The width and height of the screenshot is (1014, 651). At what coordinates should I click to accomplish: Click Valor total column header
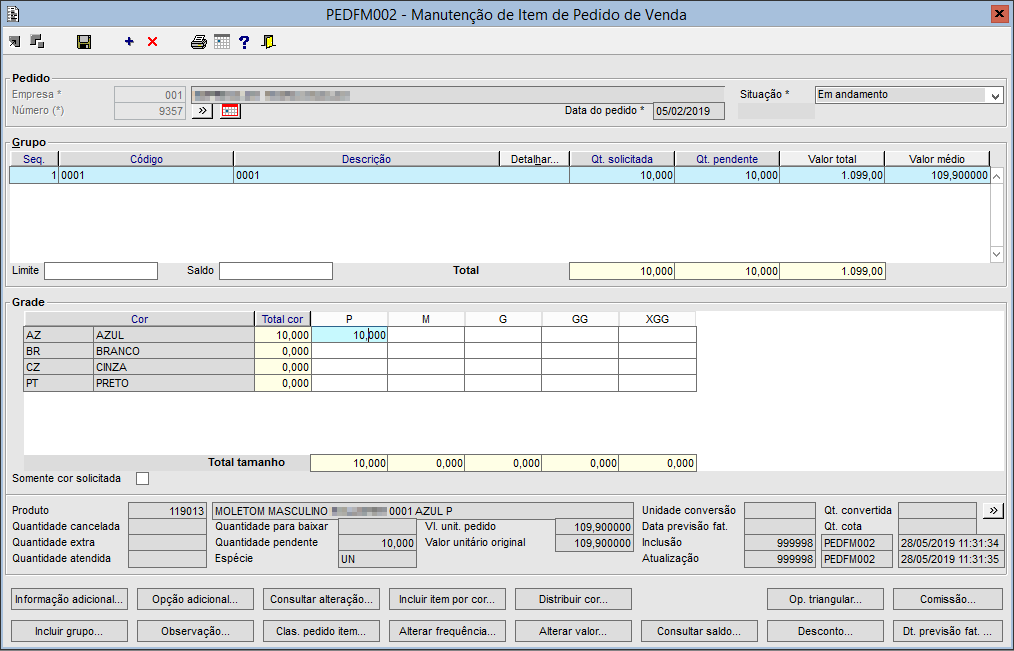[x=832, y=159]
